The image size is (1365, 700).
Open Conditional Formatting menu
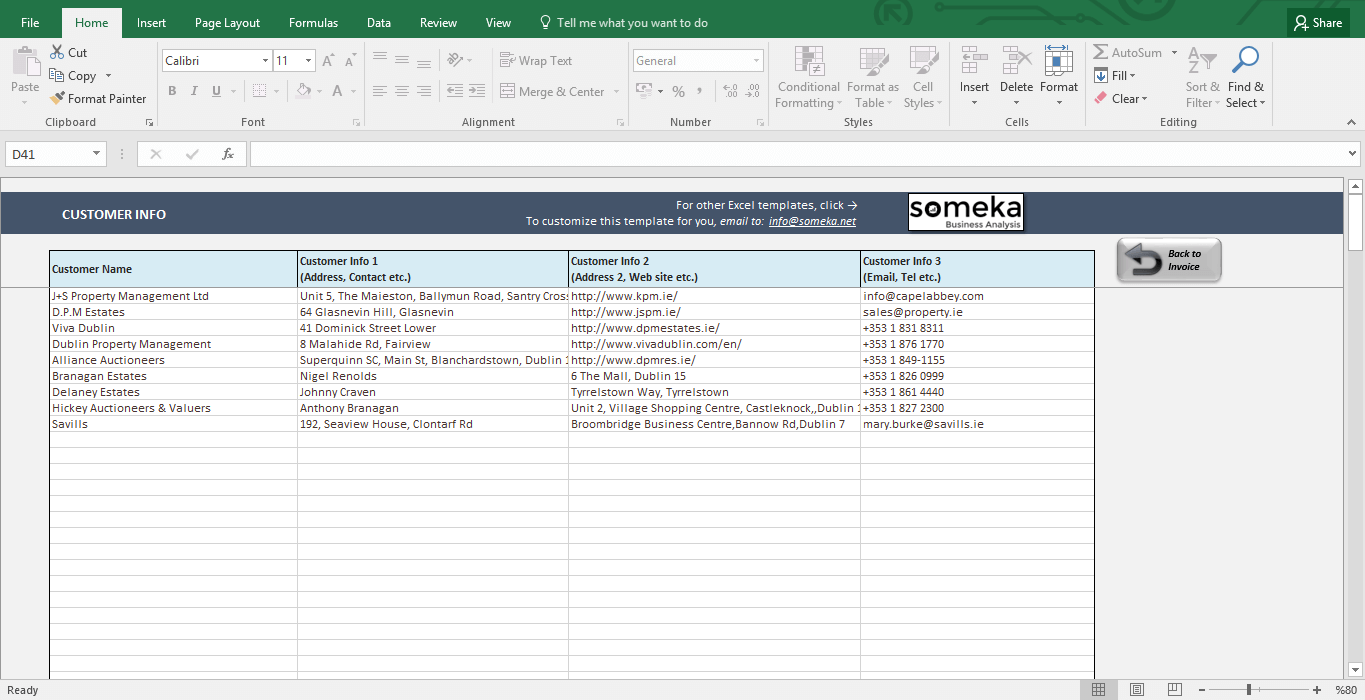(808, 77)
